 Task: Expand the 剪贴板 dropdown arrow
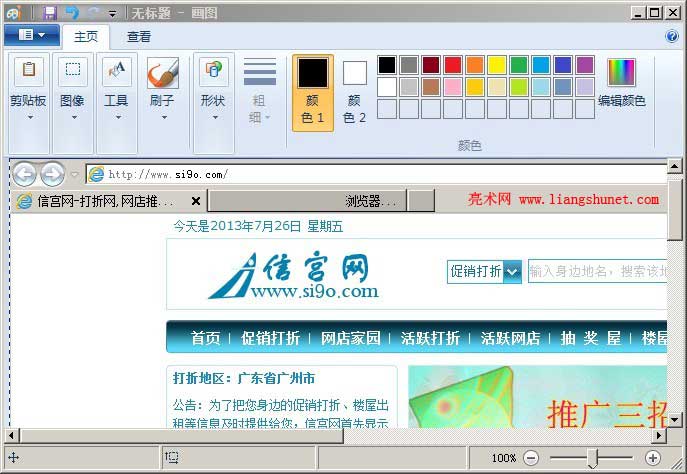30,117
